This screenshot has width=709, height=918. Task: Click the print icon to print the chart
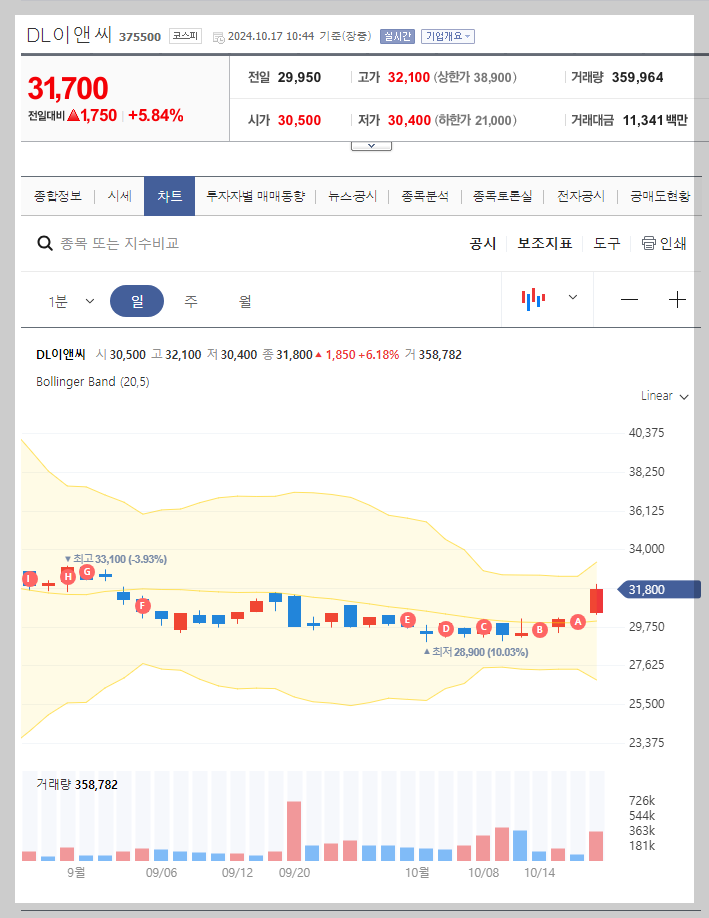[x=649, y=242]
